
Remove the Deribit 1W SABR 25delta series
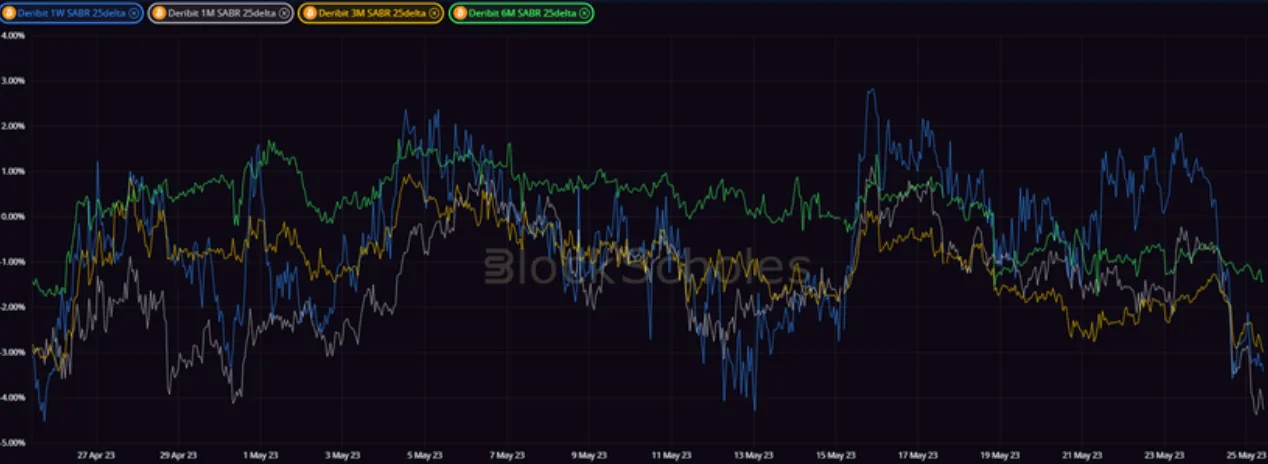click(x=133, y=13)
